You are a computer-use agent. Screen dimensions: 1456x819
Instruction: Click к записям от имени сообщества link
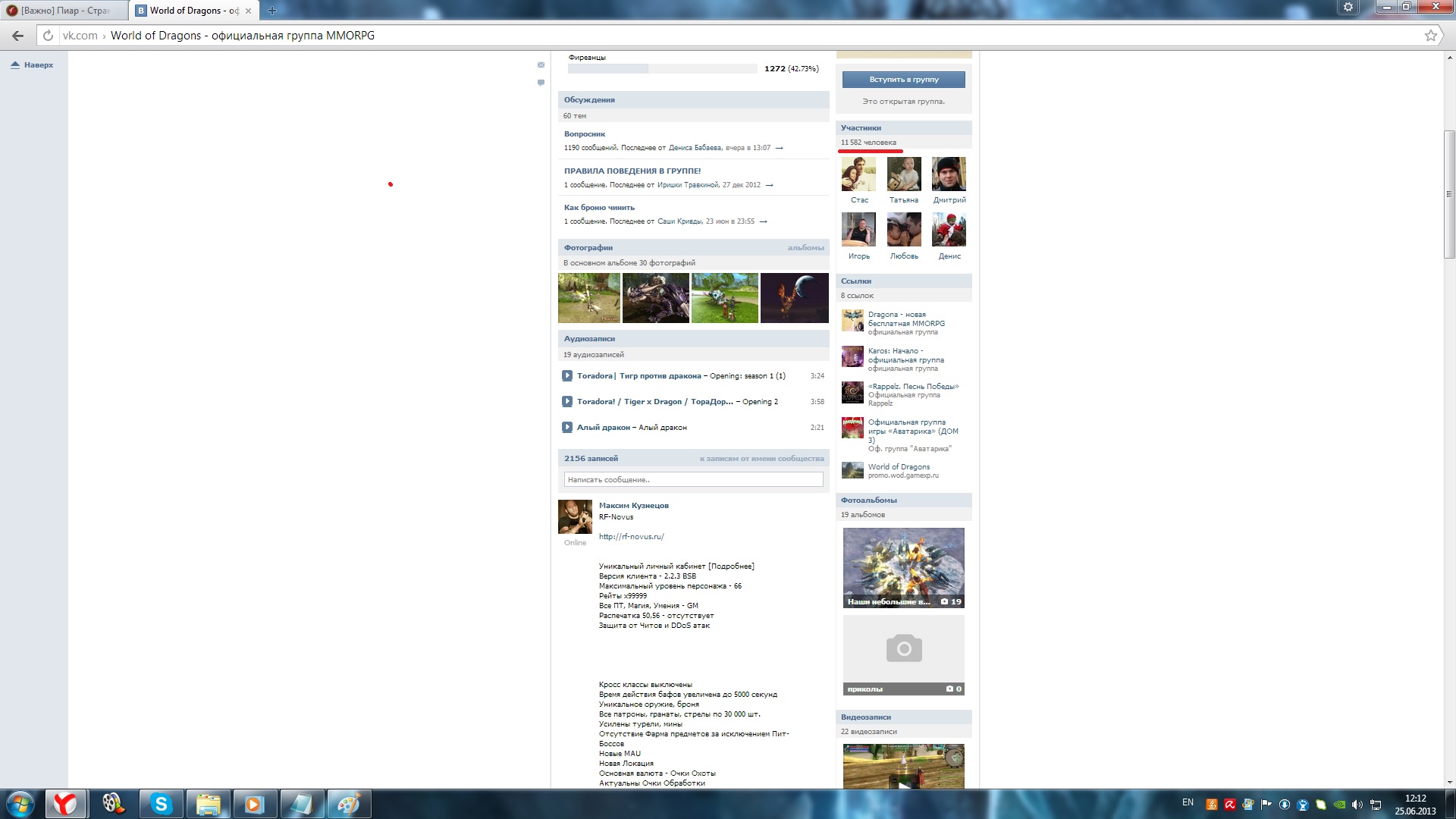[x=761, y=458]
